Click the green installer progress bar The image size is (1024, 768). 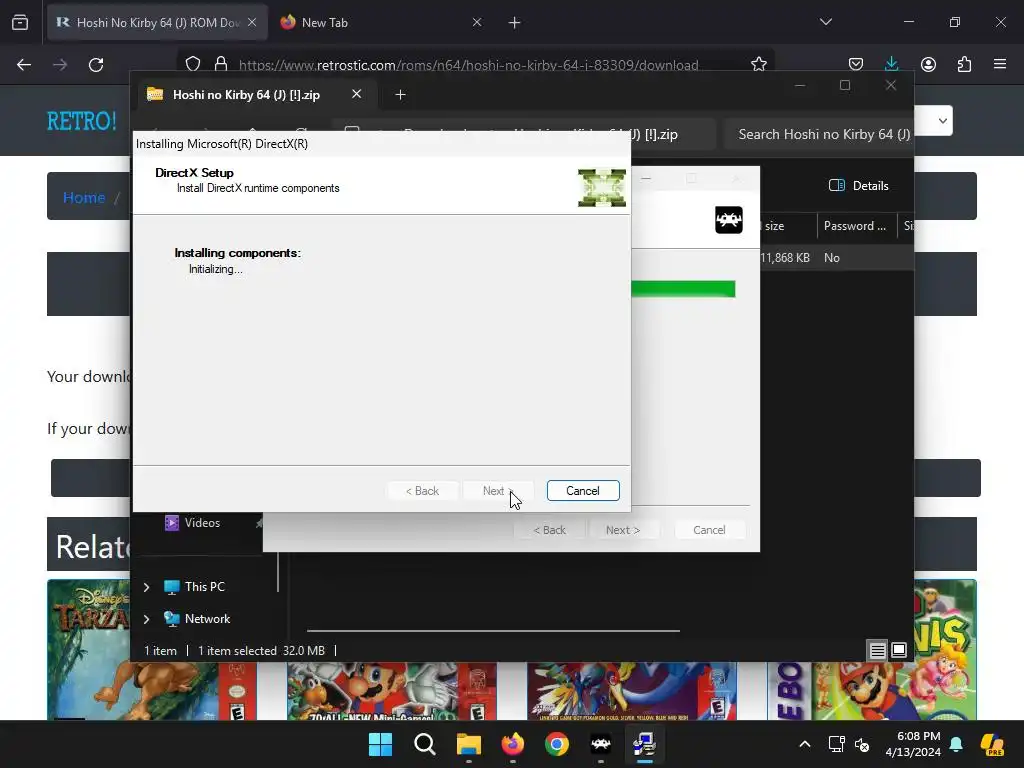click(x=683, y=289)
